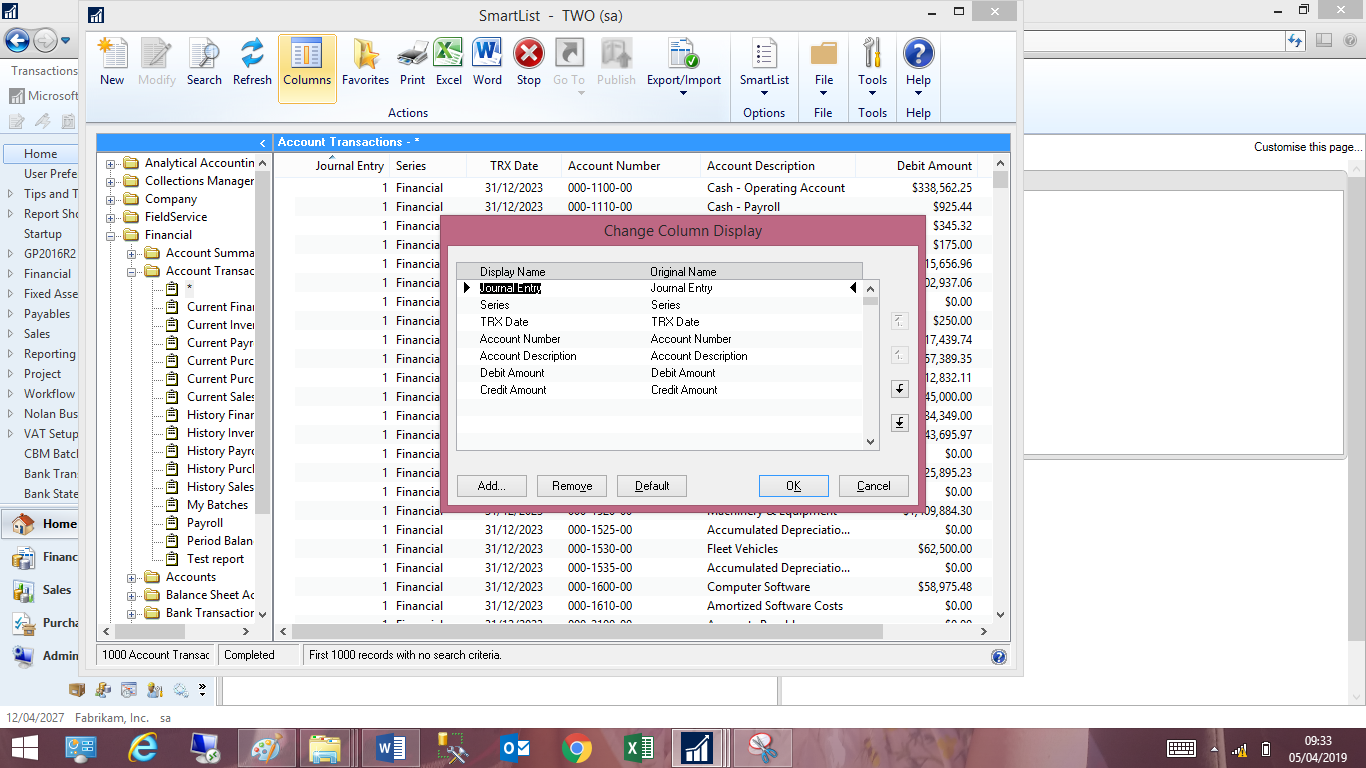The image size is (1366, 768).
Task: Expand the Collections Management folder
Action: coord(111,181)
